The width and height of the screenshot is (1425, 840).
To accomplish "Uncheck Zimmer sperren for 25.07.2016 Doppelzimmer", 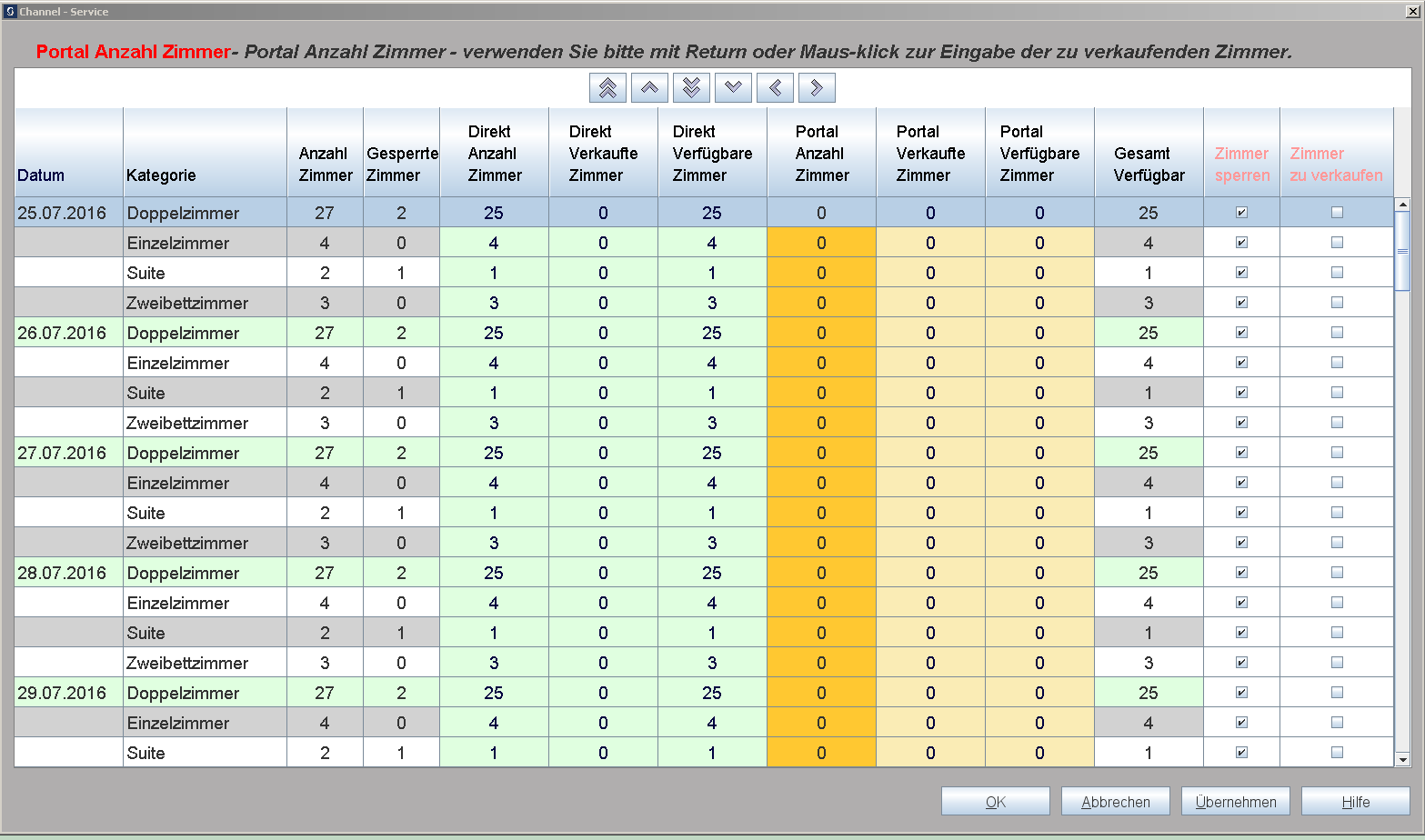I will (1241, 213).
